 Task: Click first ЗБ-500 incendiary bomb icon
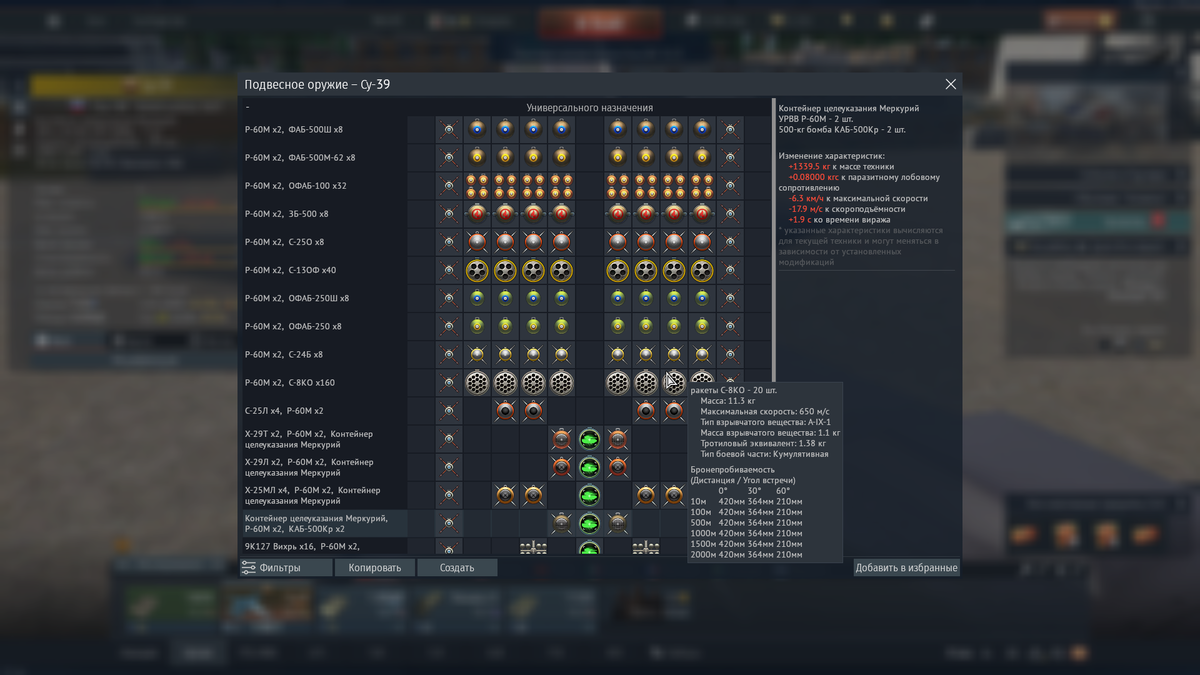coord(478,213)
